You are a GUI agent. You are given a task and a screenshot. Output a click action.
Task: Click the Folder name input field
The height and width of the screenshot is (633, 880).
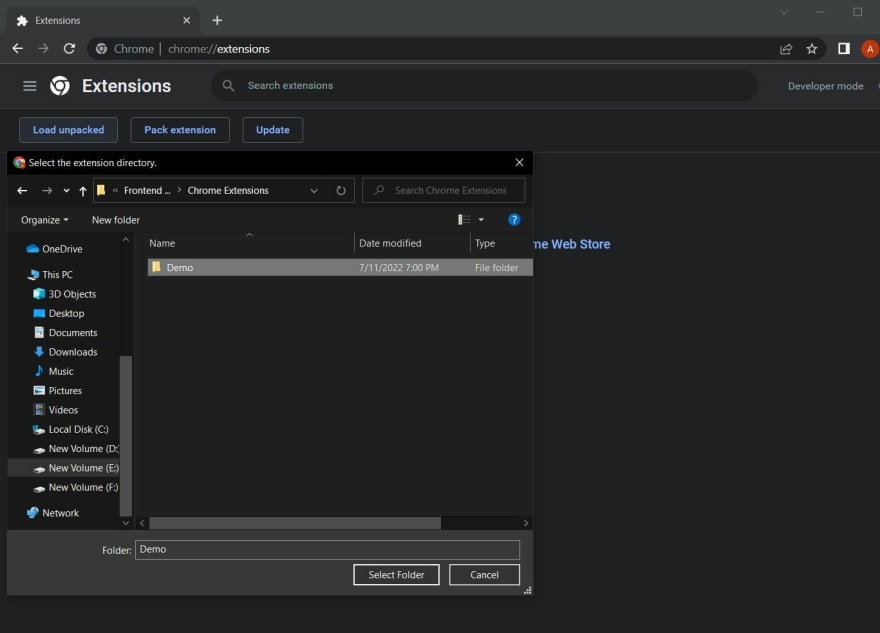pos(327,549)
